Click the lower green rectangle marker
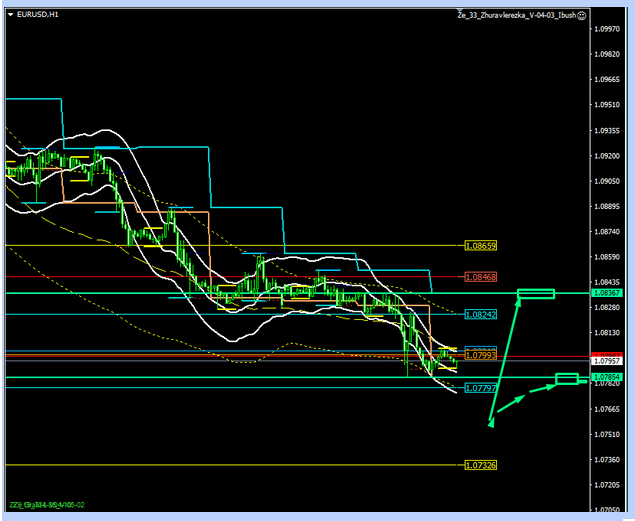The width and height of the screenshot is (635, 521). click(567, 378)
